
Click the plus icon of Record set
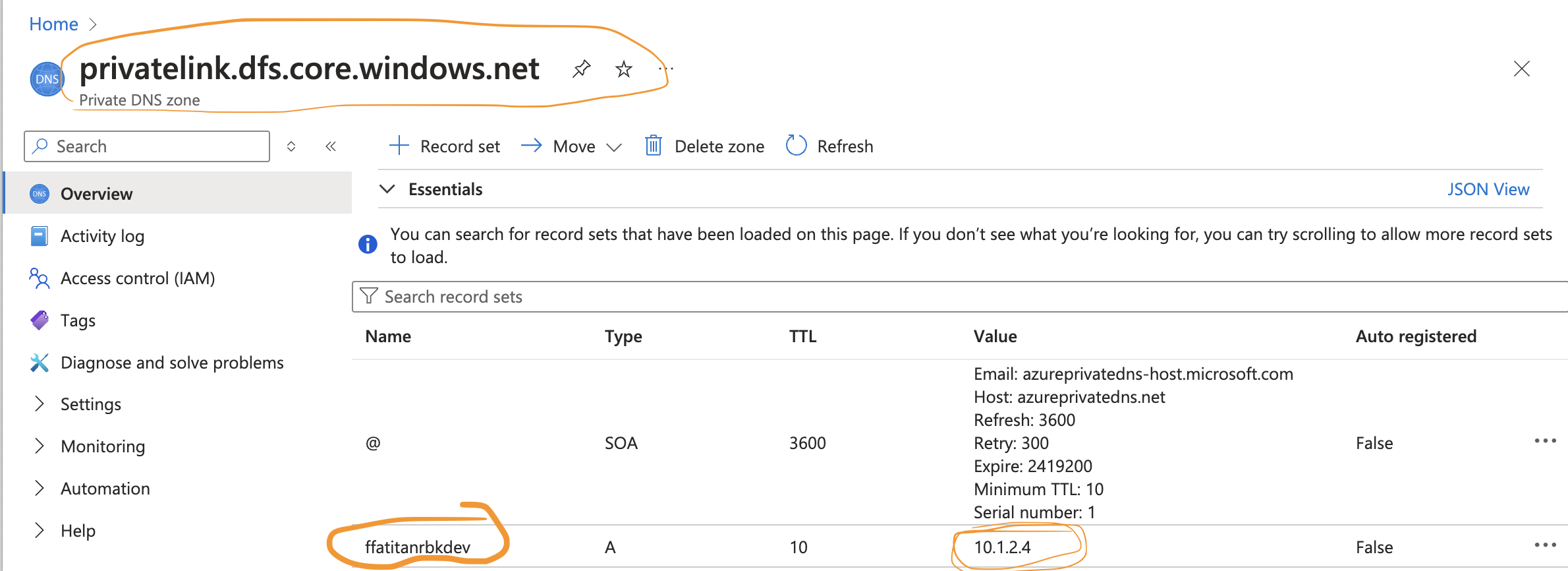(399, 145)
